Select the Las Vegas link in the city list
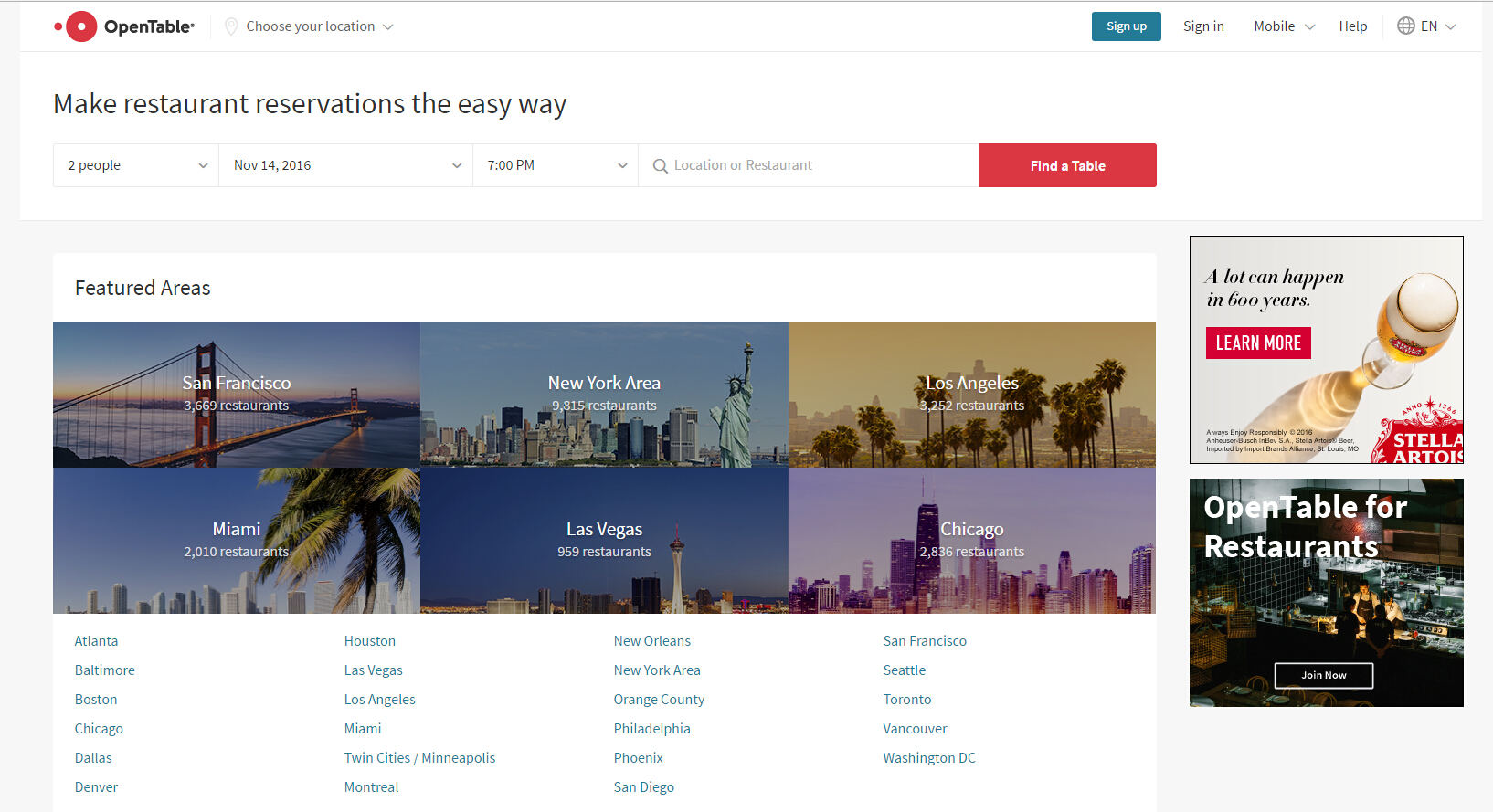The image size is (1493, 812). (x=374, y=670)
